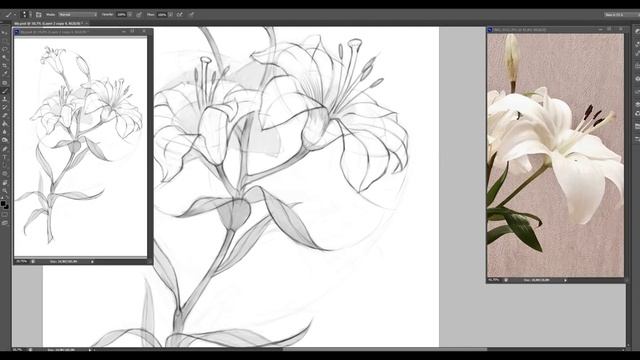The image size is (640, 360).
Task: Select the Crop tool
Action: (x=4, y=66)
